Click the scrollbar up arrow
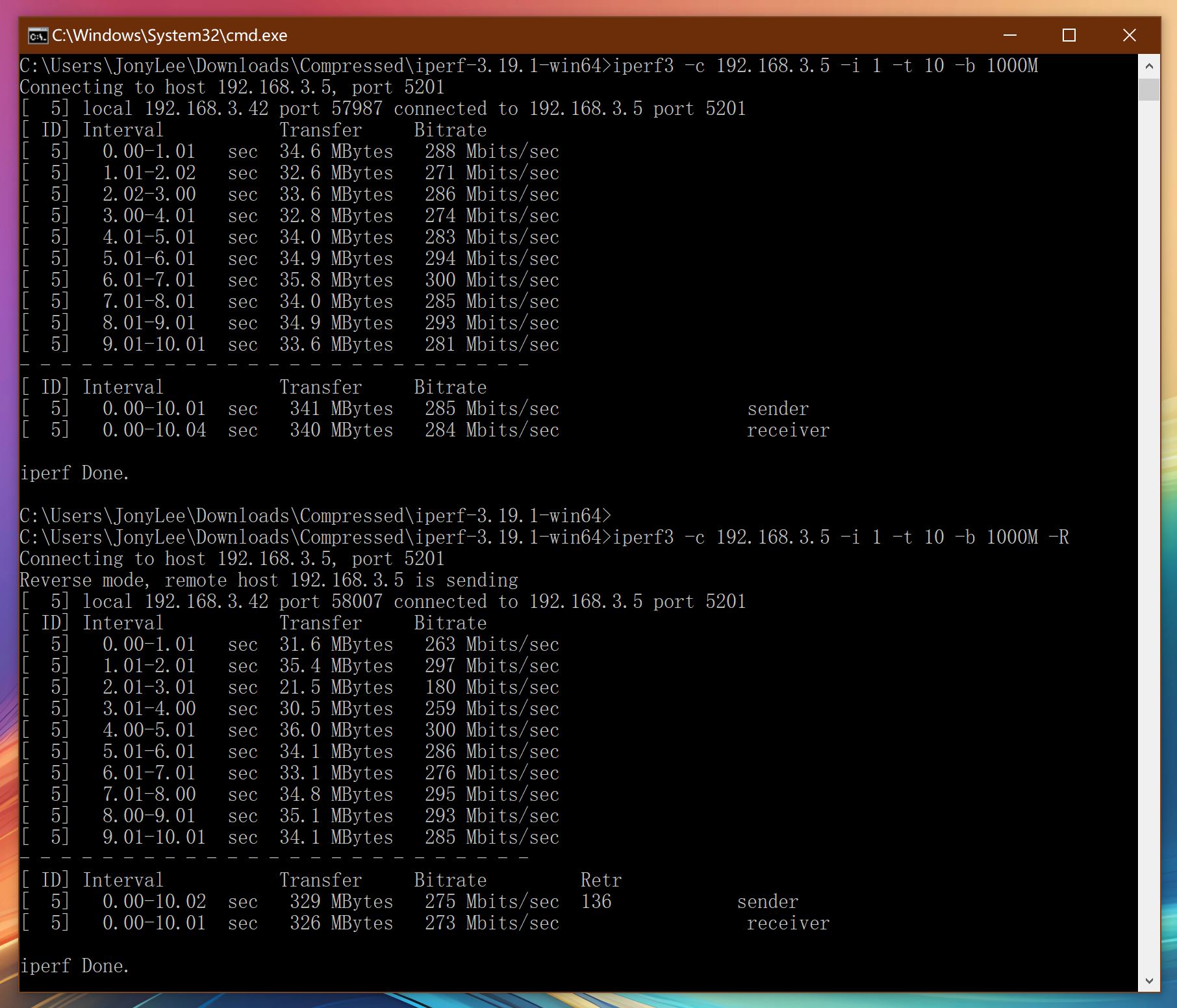This screenshot has width=1177, height=1008. 1148,66
